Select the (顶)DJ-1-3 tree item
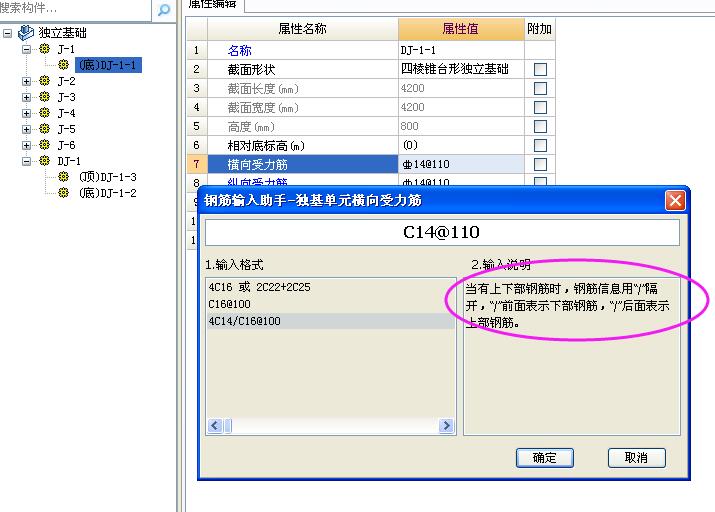715x512 pixels. pyautogui.click(x=108, y=177)
